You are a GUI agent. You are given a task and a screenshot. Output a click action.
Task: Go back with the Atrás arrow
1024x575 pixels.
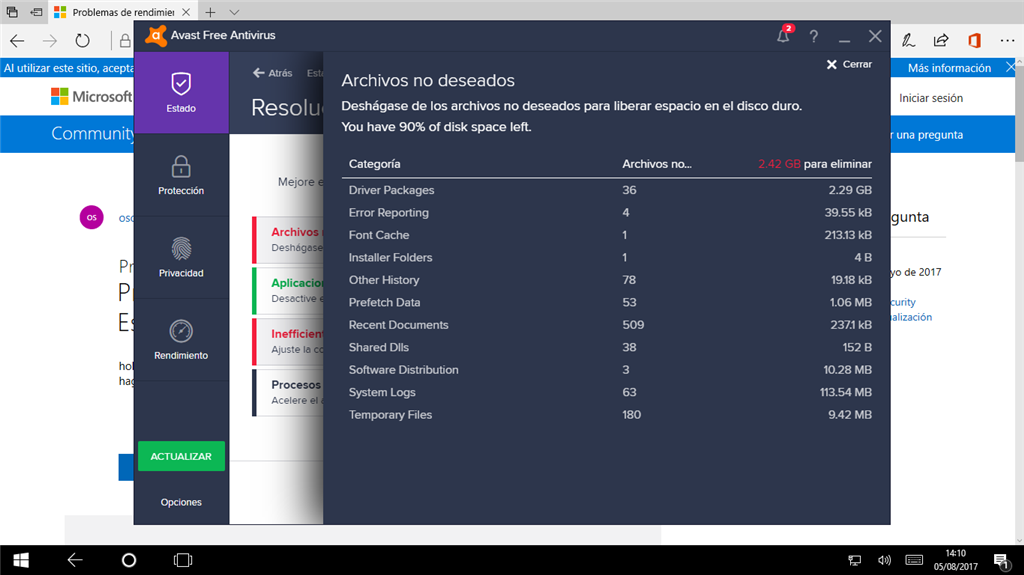coord(272,73)
